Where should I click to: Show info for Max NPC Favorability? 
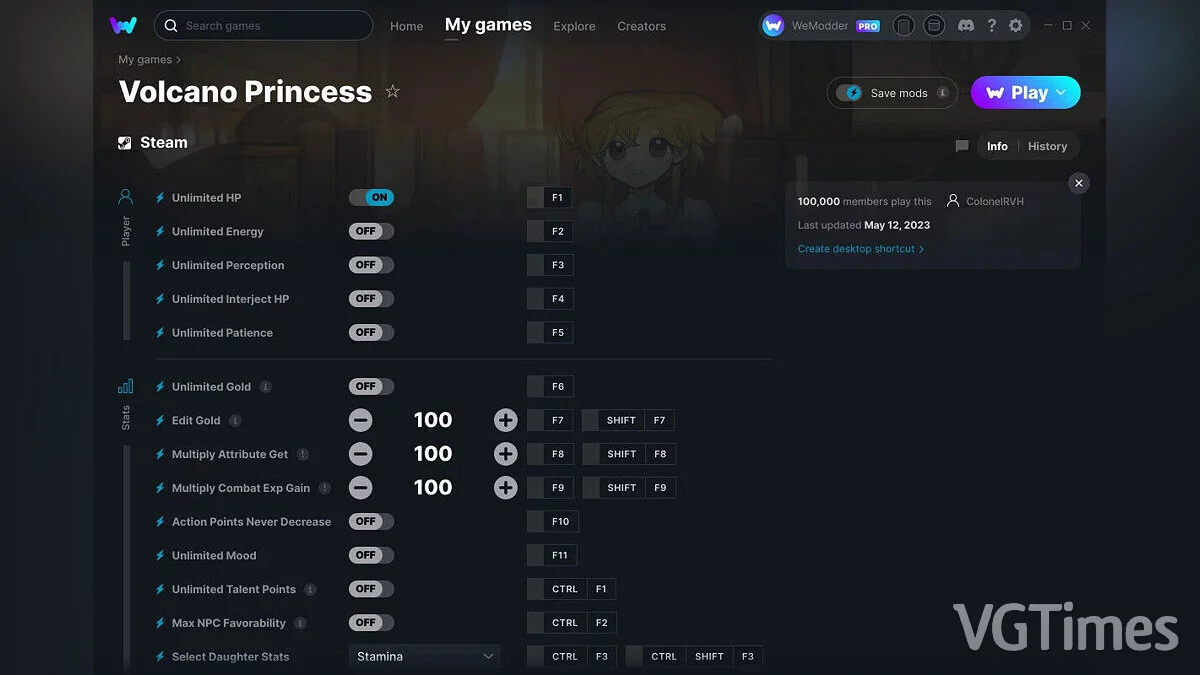click(x=300, y=623)
